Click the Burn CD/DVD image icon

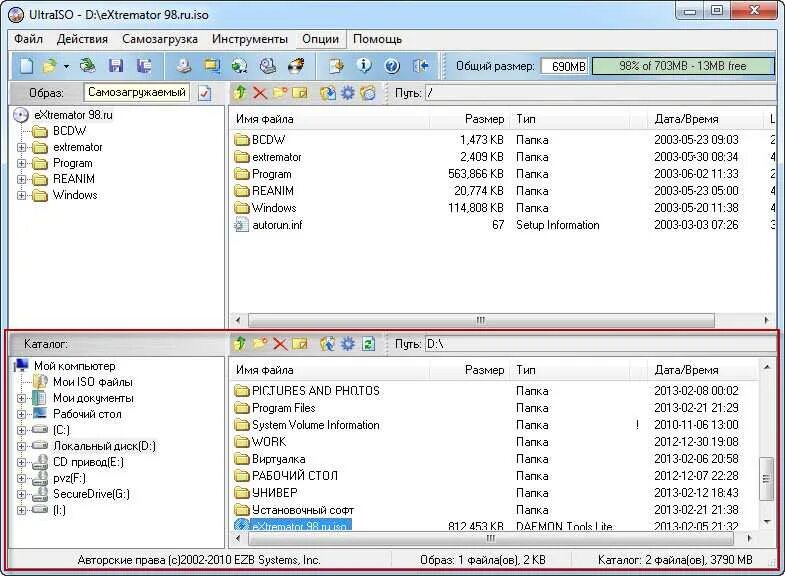coord(296,66)
